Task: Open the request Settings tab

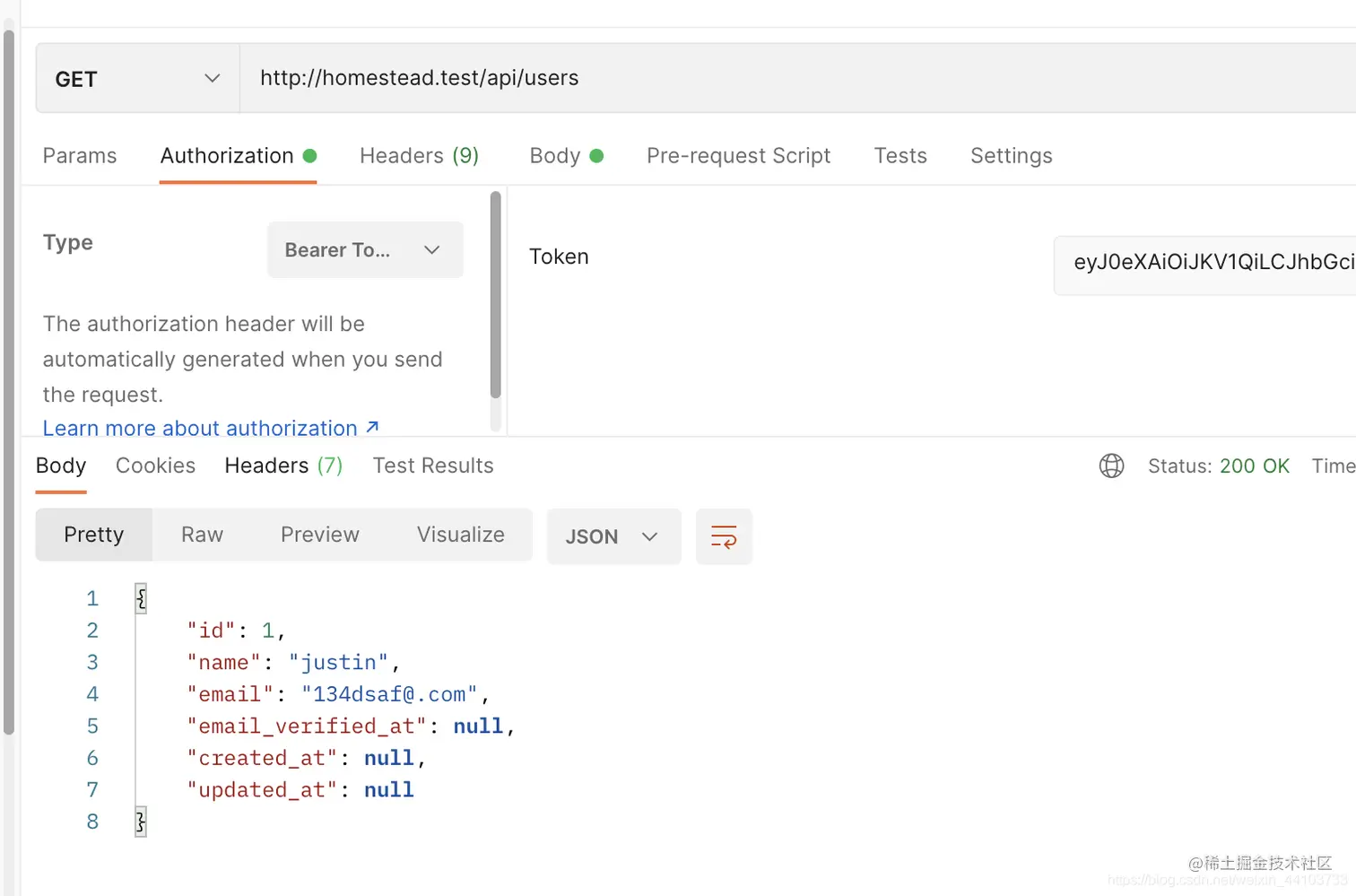Action: [1011, 155]
